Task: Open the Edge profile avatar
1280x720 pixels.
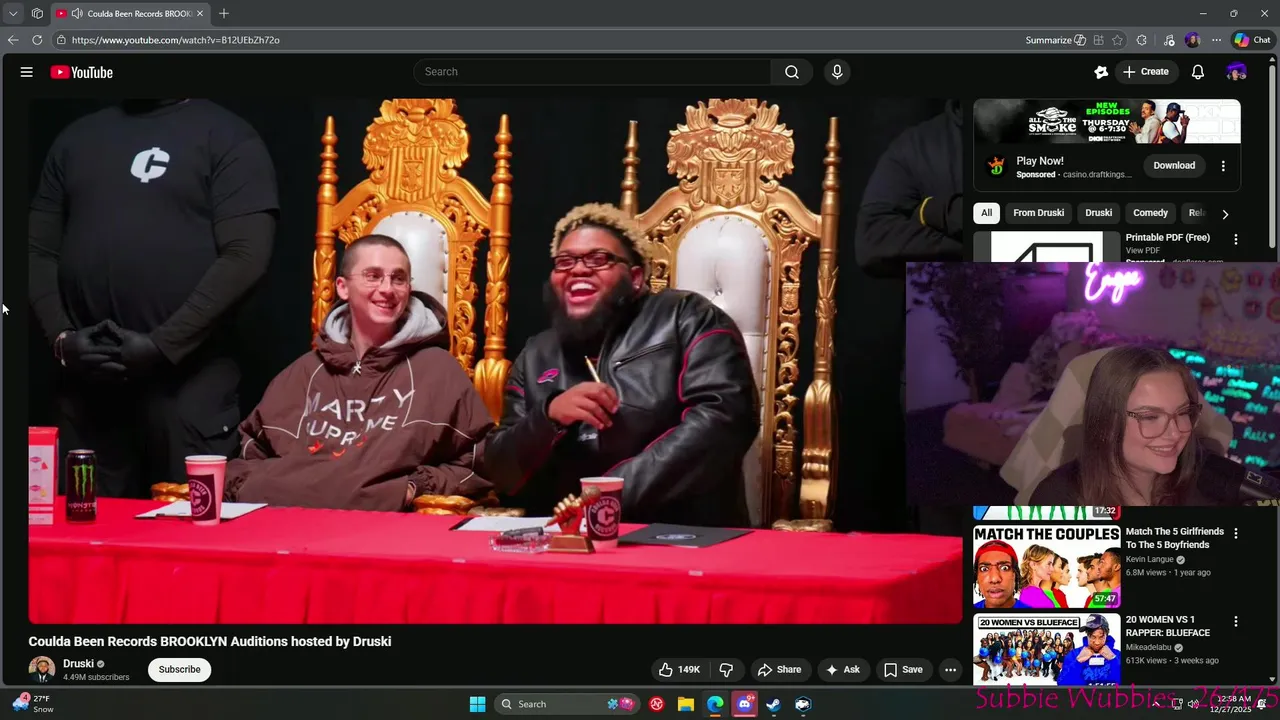Action: 1192,40
